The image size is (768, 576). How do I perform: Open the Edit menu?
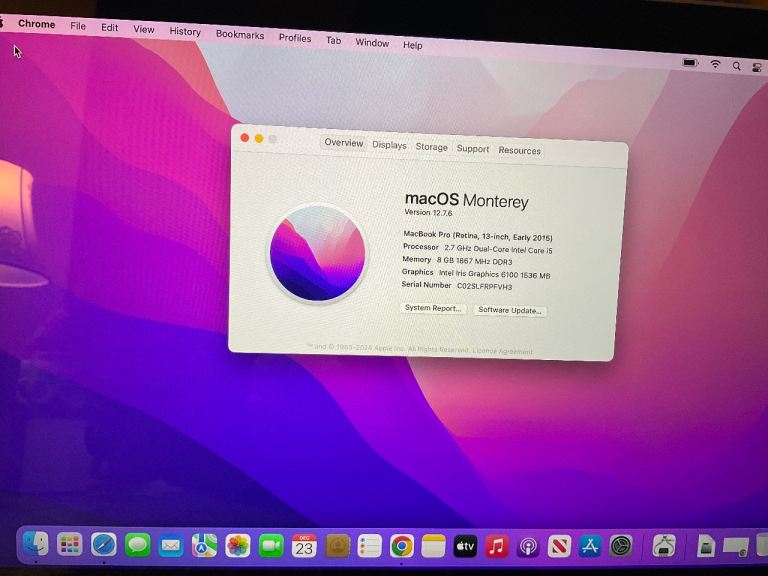(109, 27)
